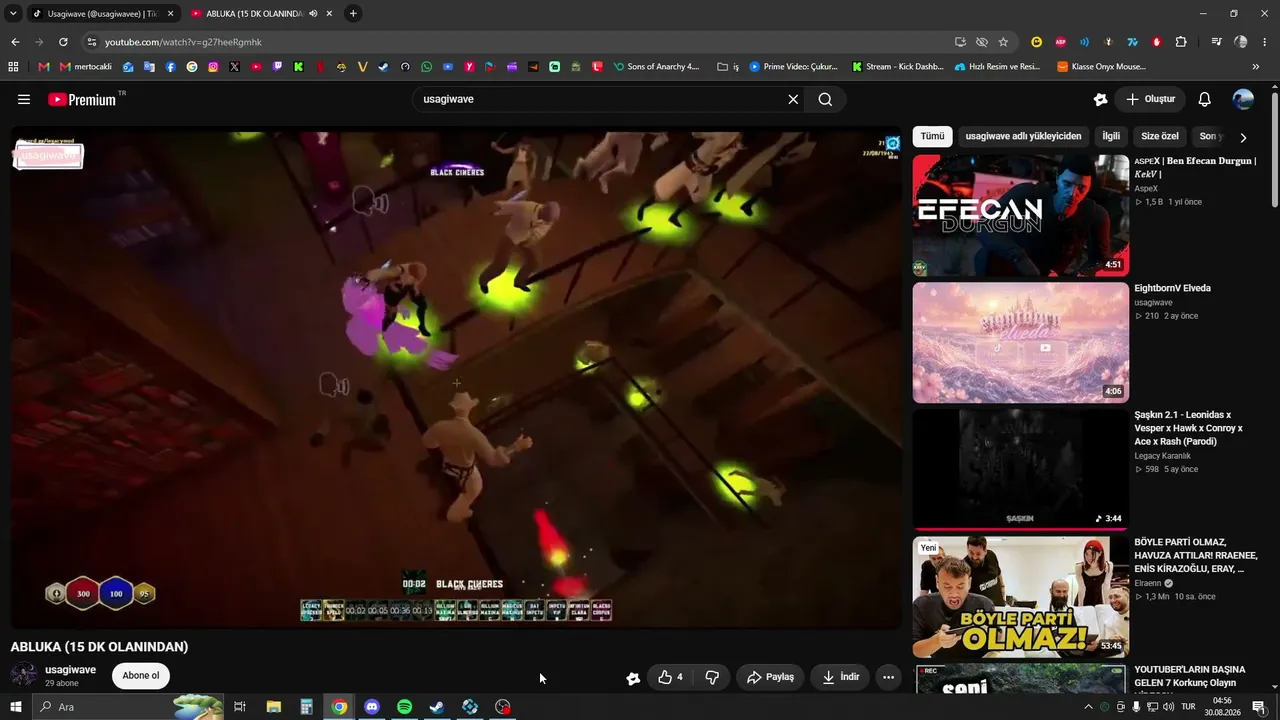1280x720 pixels.
Task: Close the ABLUKA YouTube tab
Action: click(x=329, y=14)
